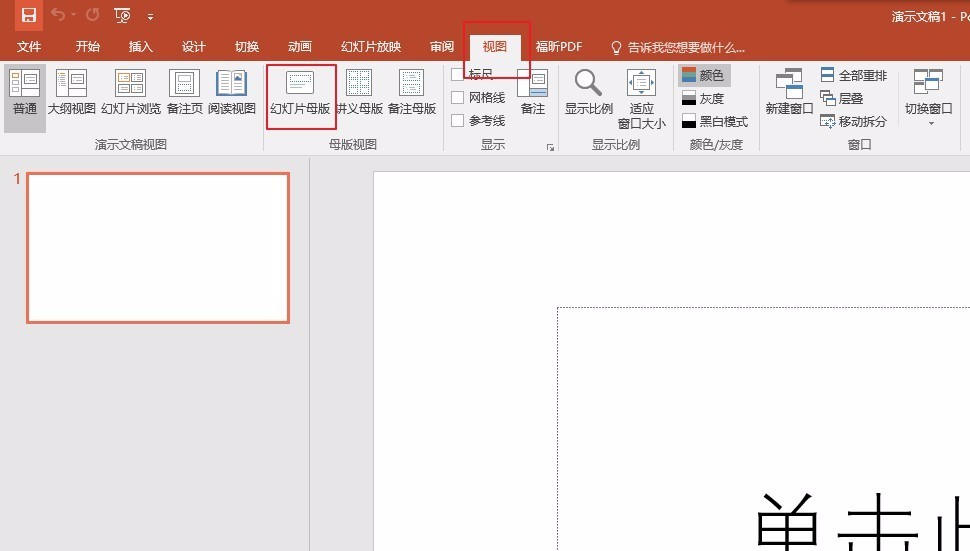The image size is (970, 551).
Task: Enable the 标尺 ruler checkbox
Action: pos(457,75)
